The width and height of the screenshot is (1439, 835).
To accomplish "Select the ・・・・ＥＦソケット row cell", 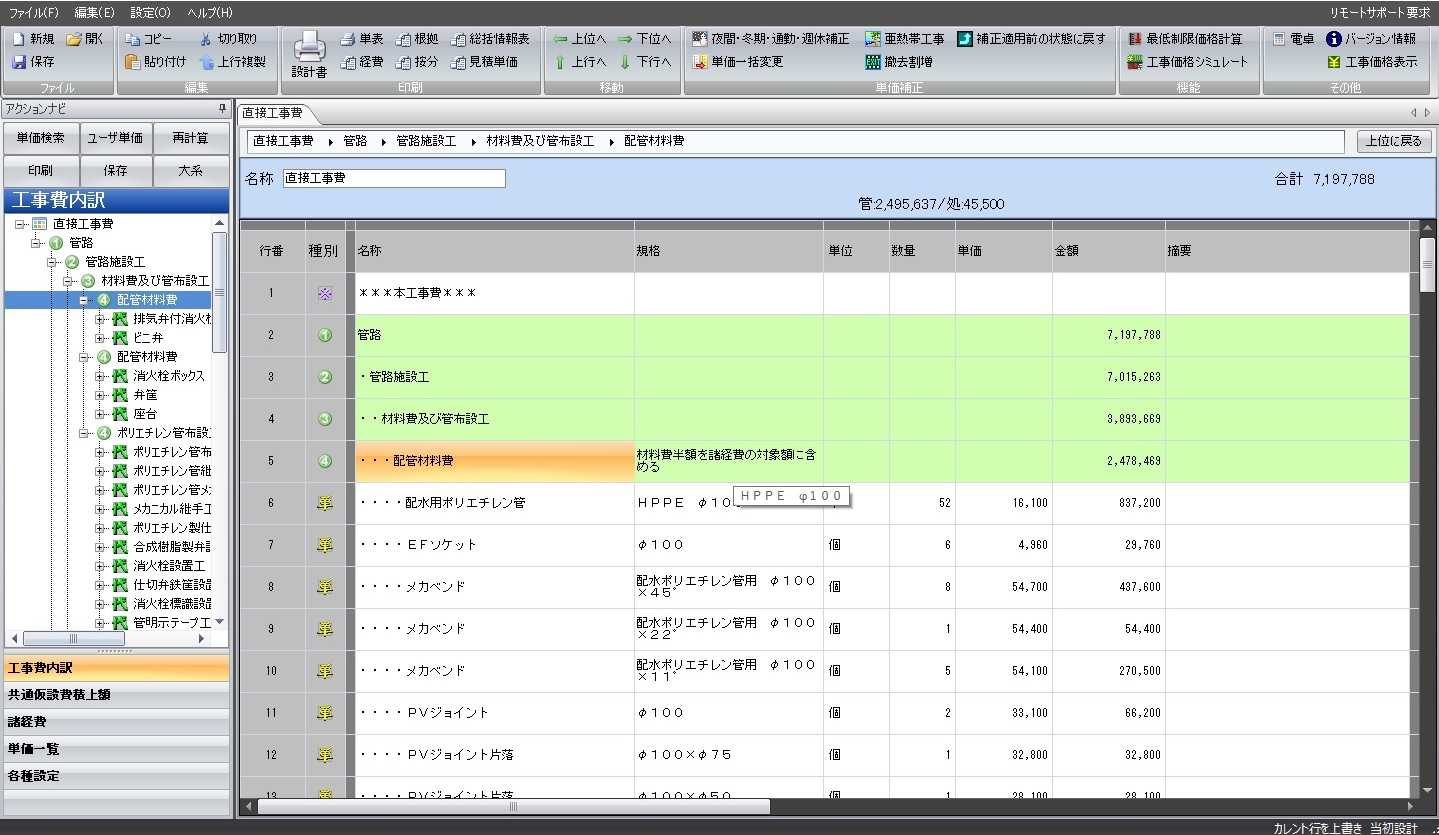I will [x=495, y=545].
